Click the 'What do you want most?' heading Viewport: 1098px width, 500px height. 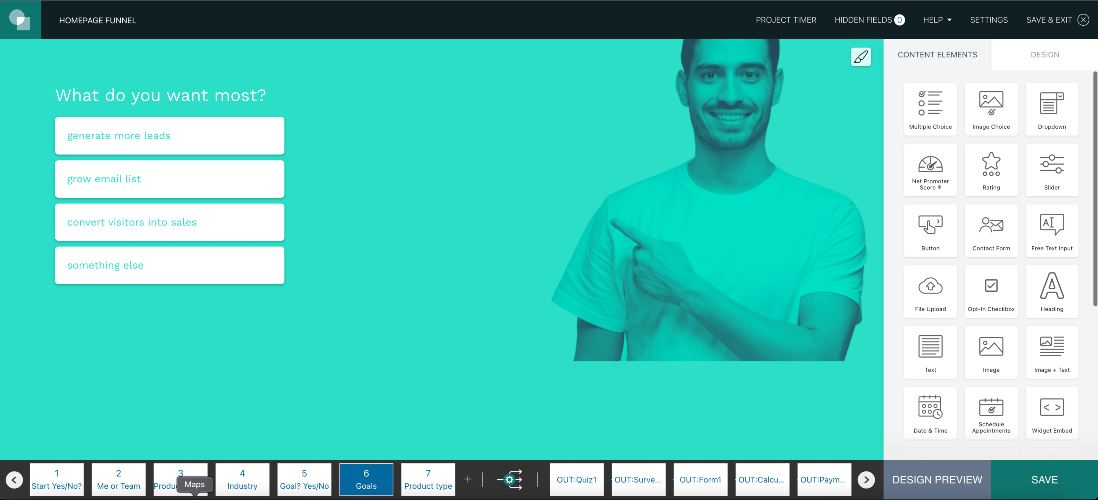160,95
